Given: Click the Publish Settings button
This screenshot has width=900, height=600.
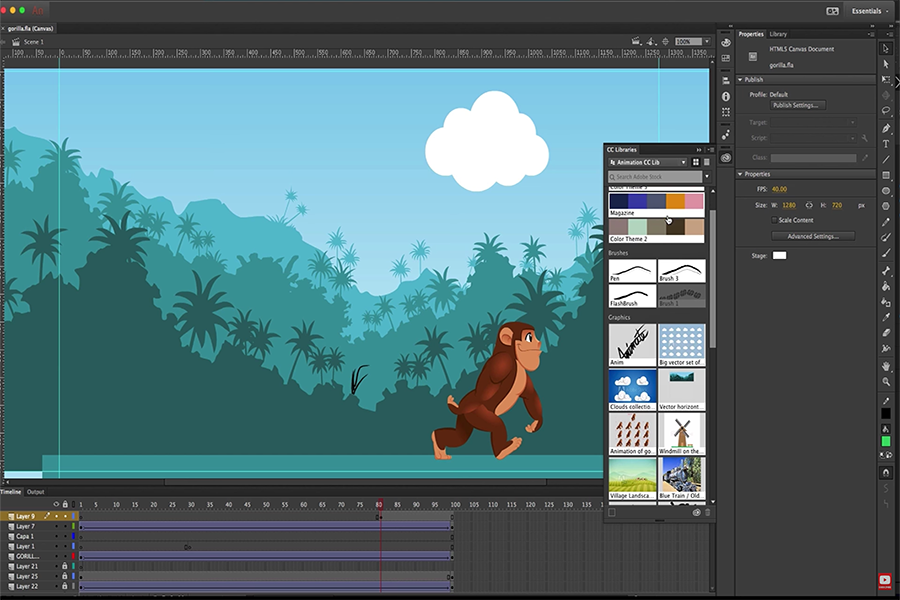Looking at the screenshot, I should coord(797,105).
